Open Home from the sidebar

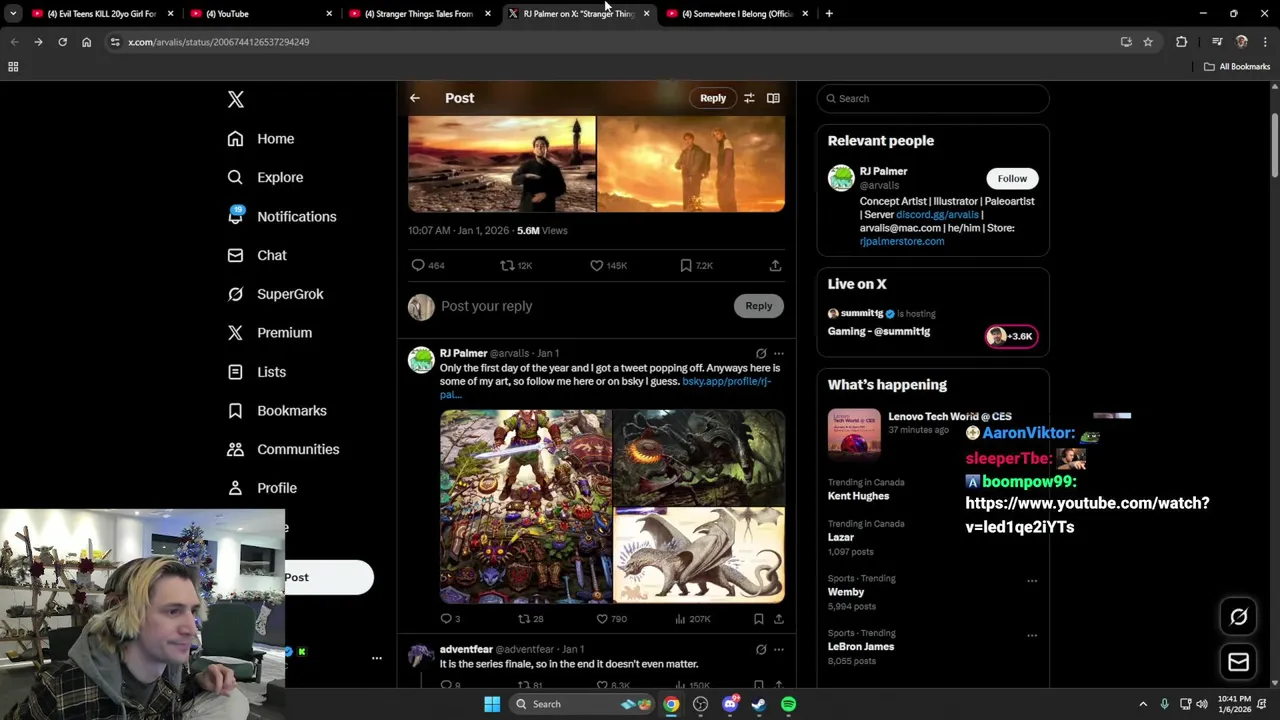[261, 139]
